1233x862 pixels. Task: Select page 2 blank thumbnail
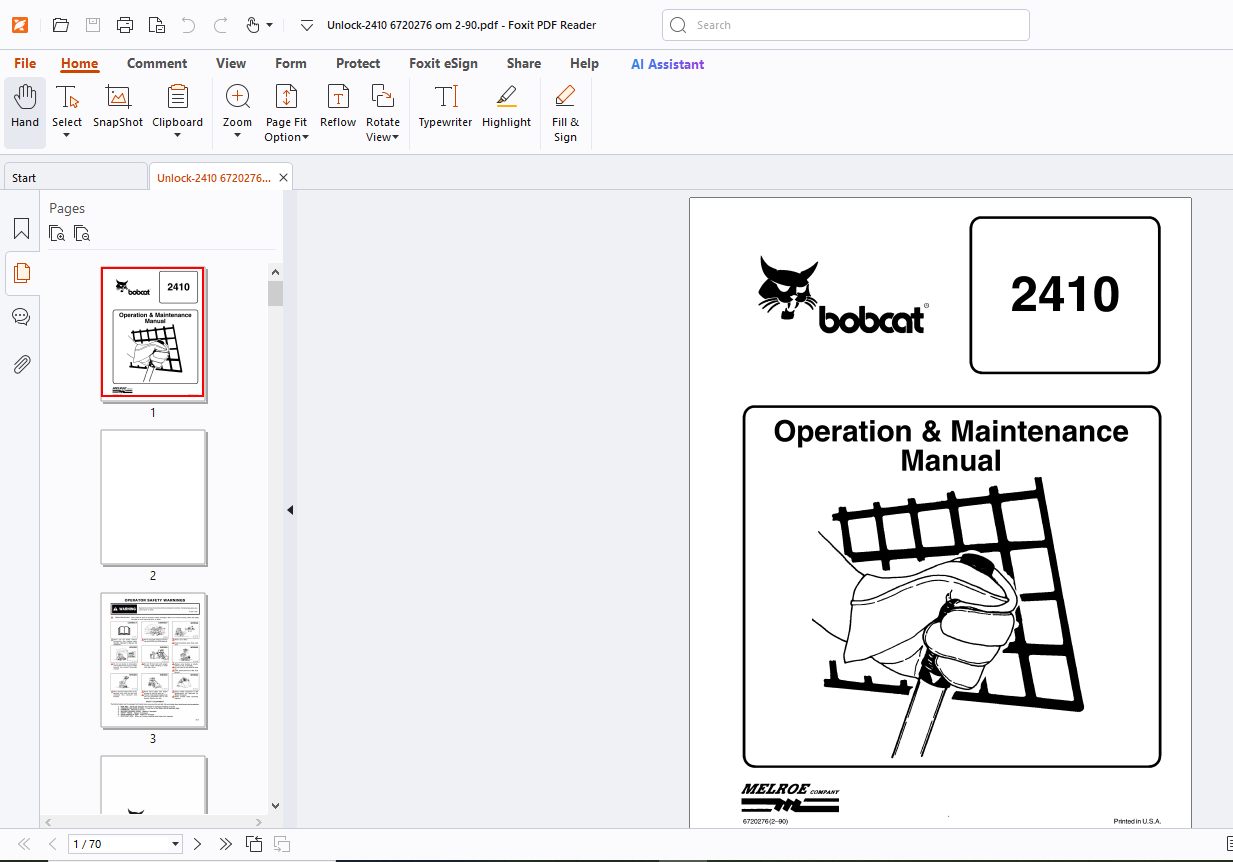[153, 497]
